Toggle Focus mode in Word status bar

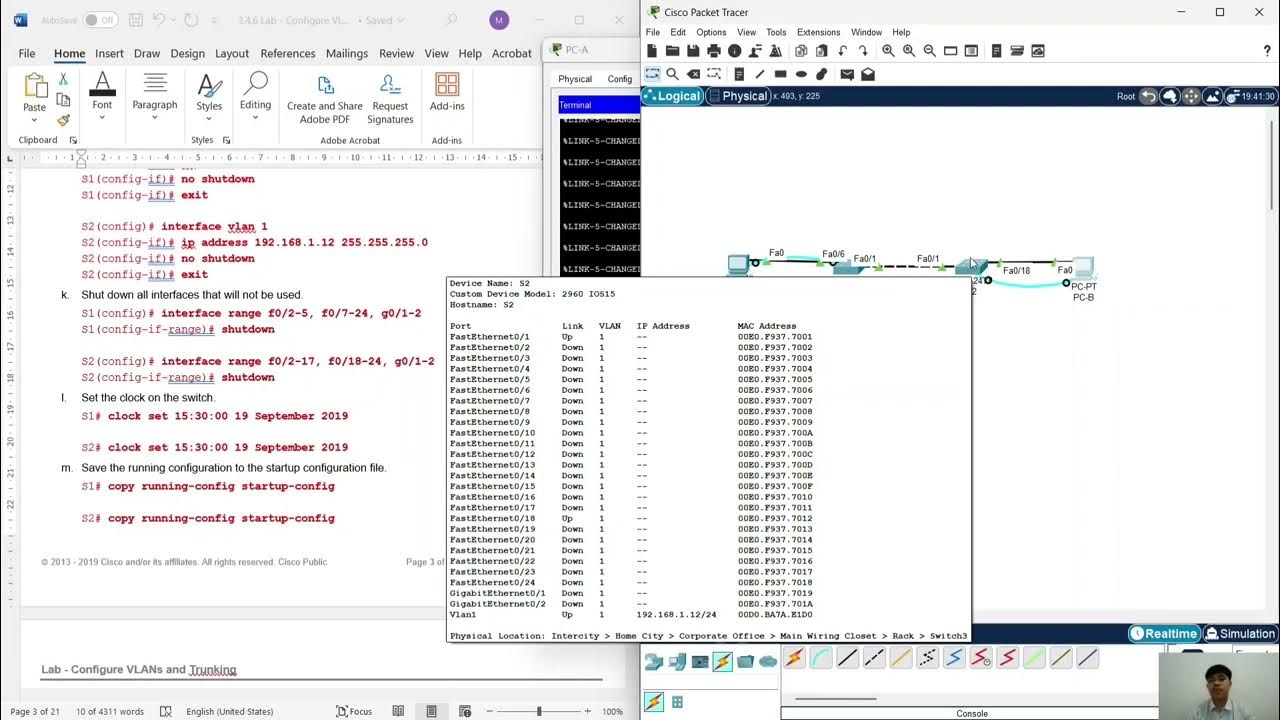[x=353, y=711]
